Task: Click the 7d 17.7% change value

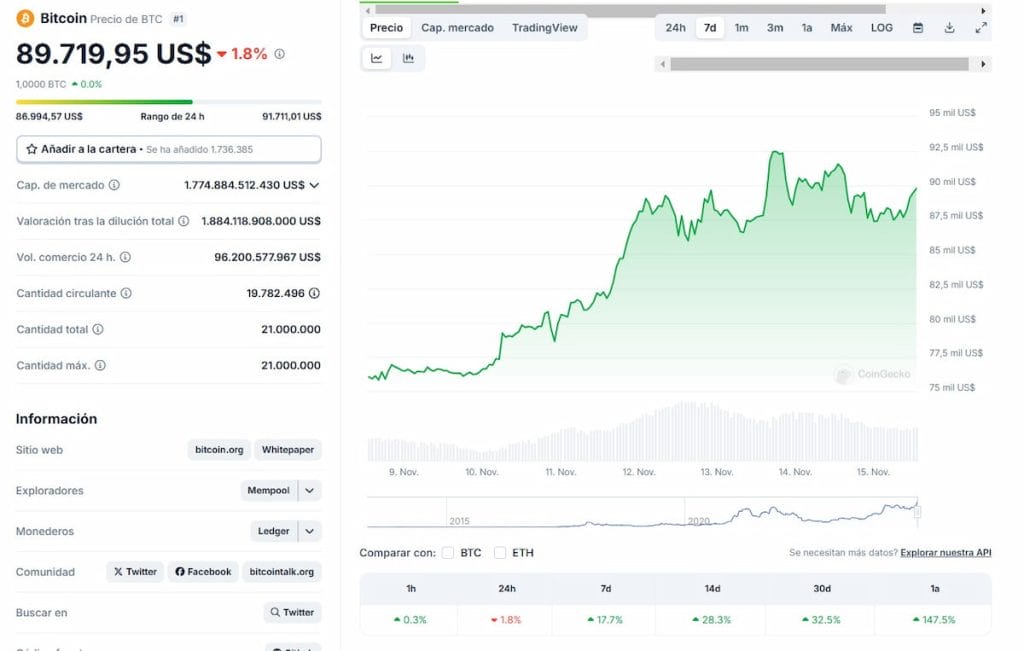Action: click(605, 620)
